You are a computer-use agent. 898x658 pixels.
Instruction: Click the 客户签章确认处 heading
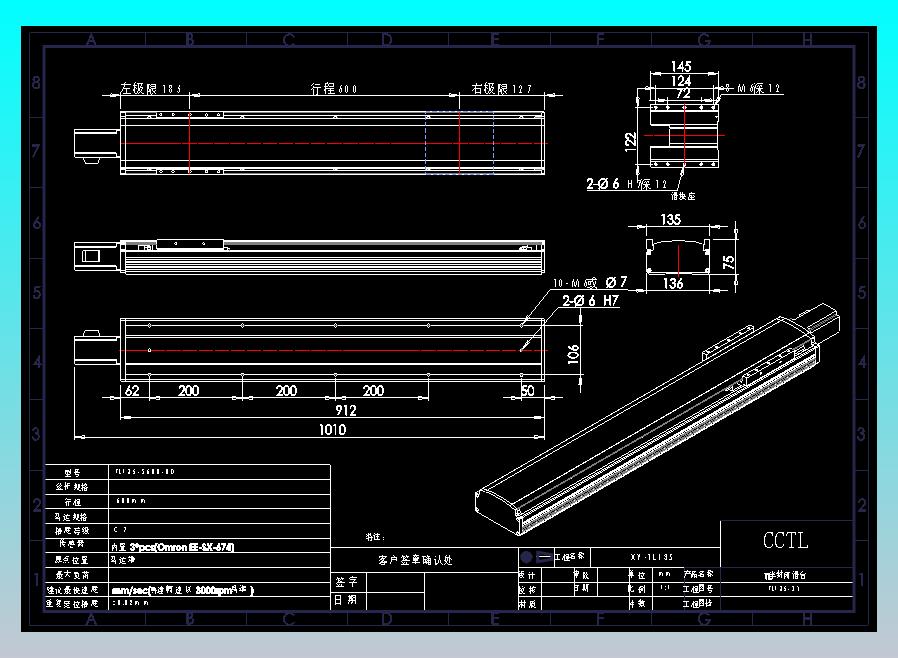click(x=415, y=560)
